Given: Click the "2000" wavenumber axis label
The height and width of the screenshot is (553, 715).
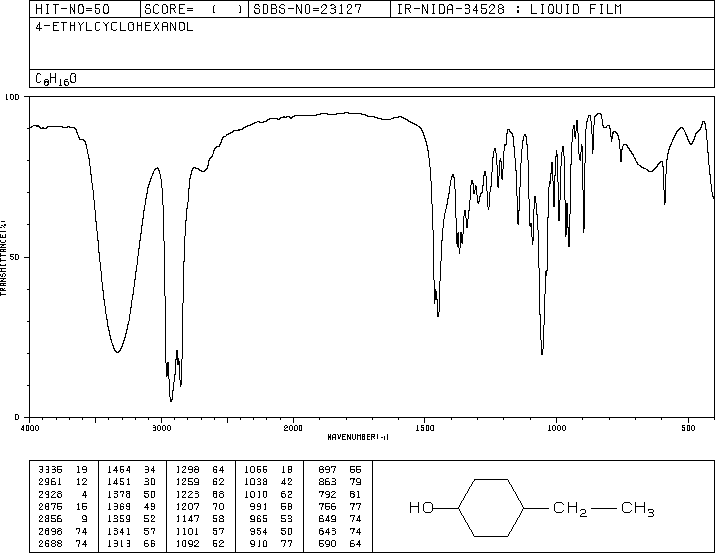Looking at the screenshot, I should click(293, 428).
